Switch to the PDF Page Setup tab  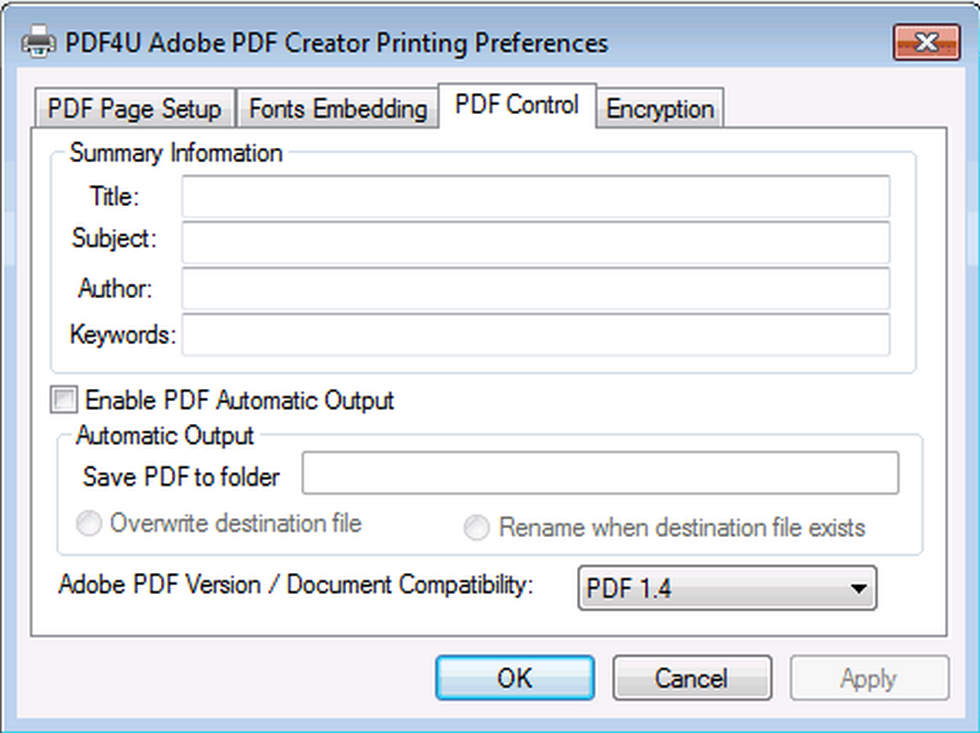coord(134,109)
